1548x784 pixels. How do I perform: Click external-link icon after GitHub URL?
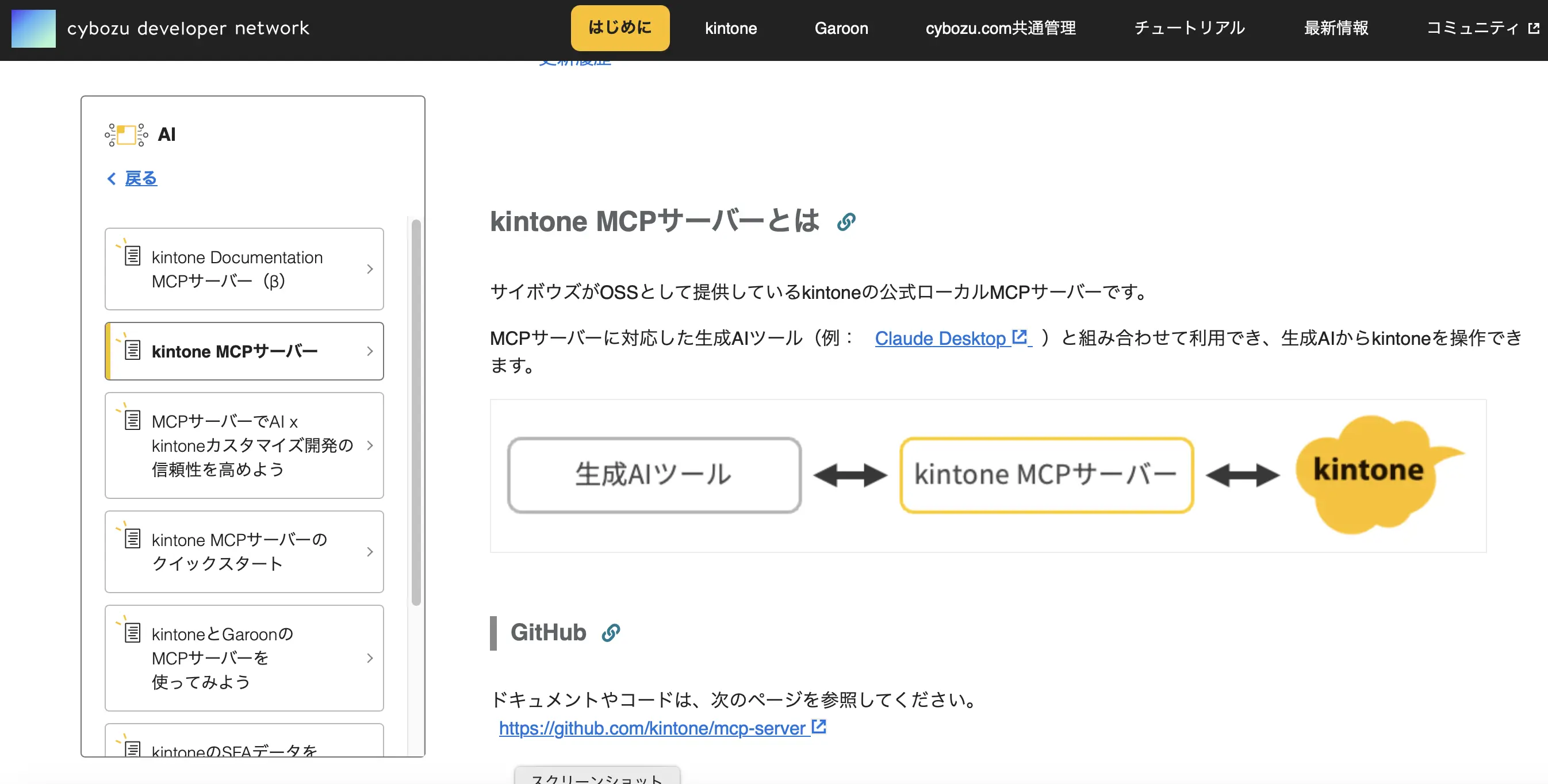click(x=818, y=727)
